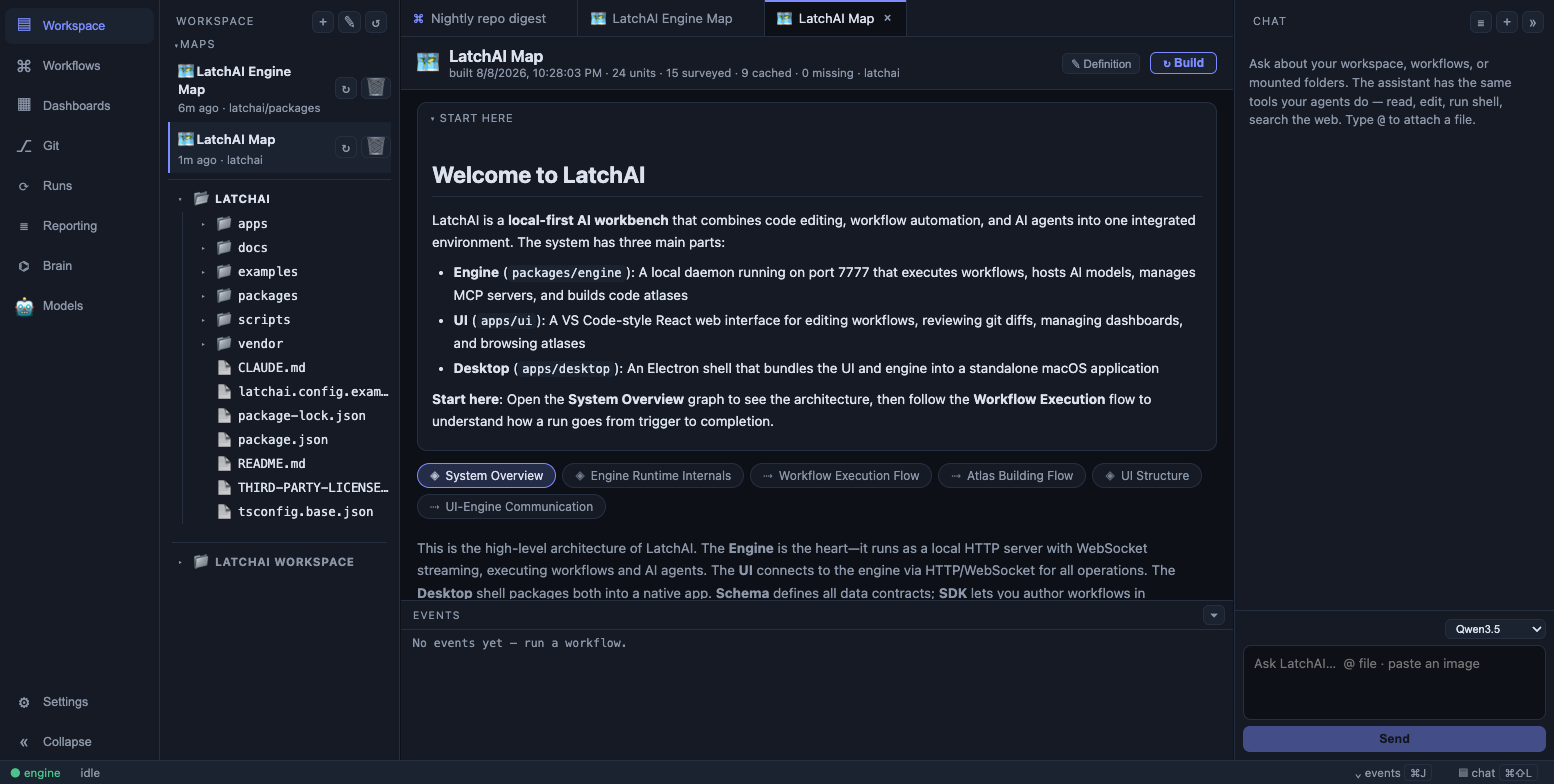This screenshot has height=784, width=1554.
Task: Expand the LATCHAI root folder
Action: click(x=180, y=199)
